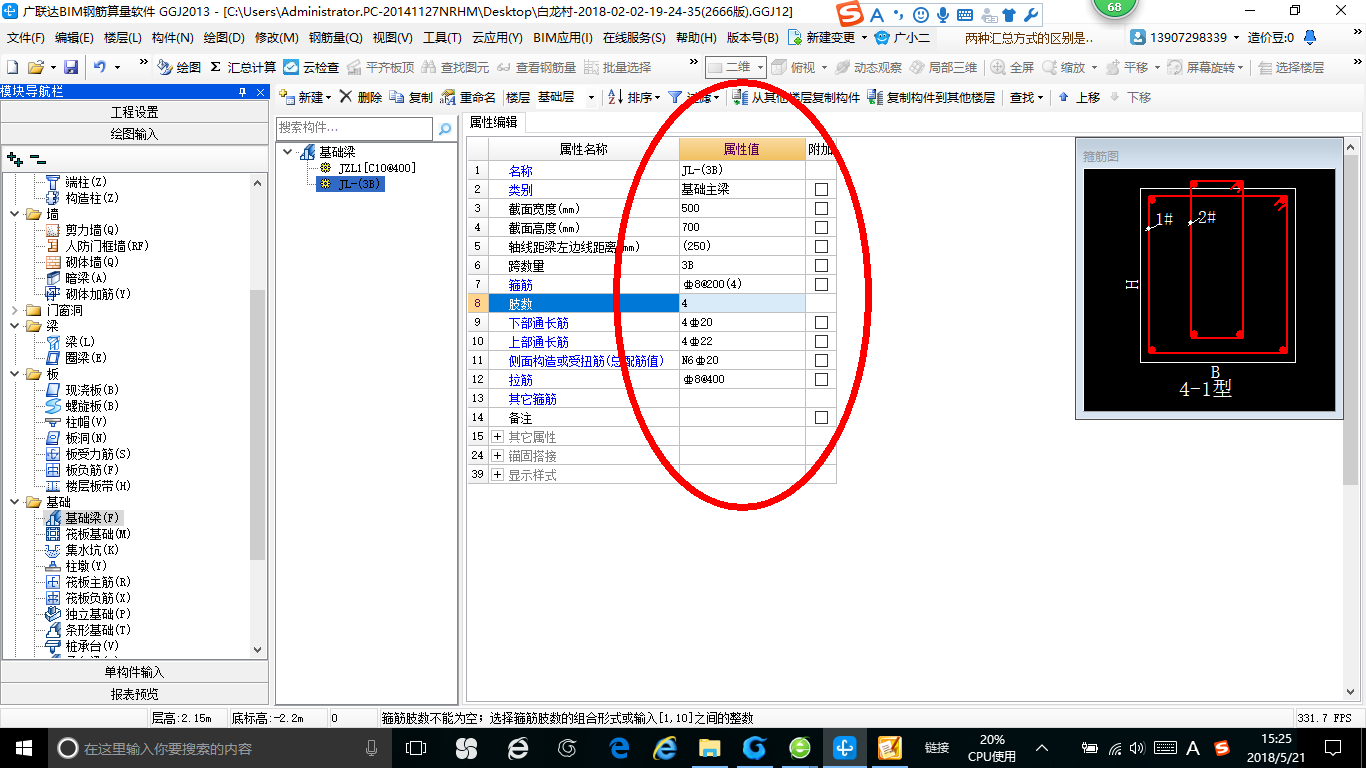The width and height of the screenshot is (1366, 768).
Task: Undo the last action with the arrow icon
Action: (100, 67)
